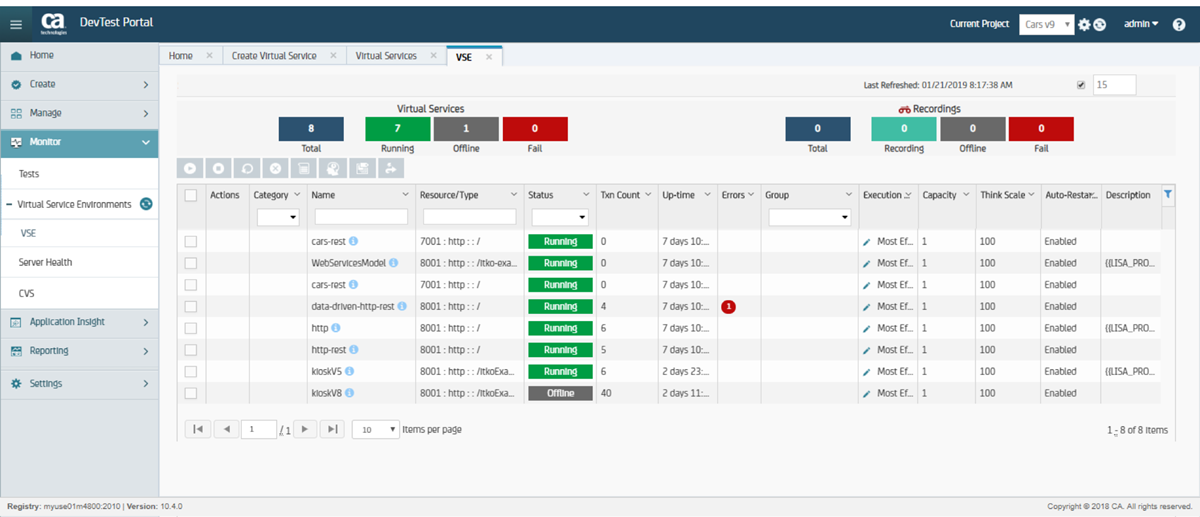Select the WebServicesModel row checkbox
Viewport: 1200px width, 517px height.
coord(191,263)
